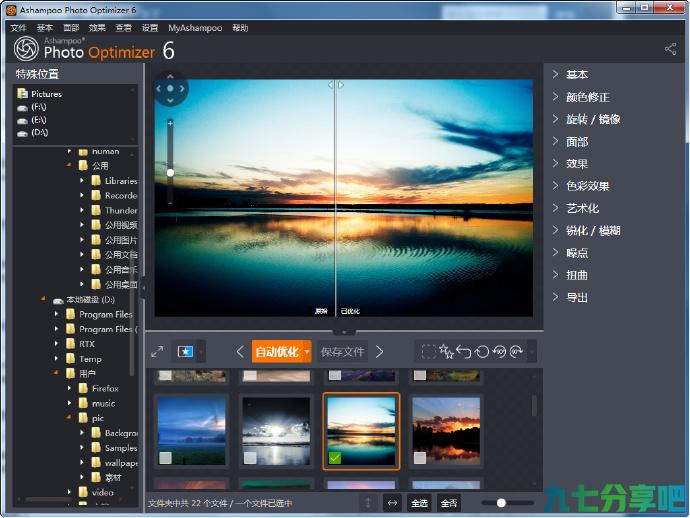Image resolution: width=690 pixels, height=518 pixels.
Task: Click the thumbnail browser vertical scrollbar
Action: tap(534, 405)
